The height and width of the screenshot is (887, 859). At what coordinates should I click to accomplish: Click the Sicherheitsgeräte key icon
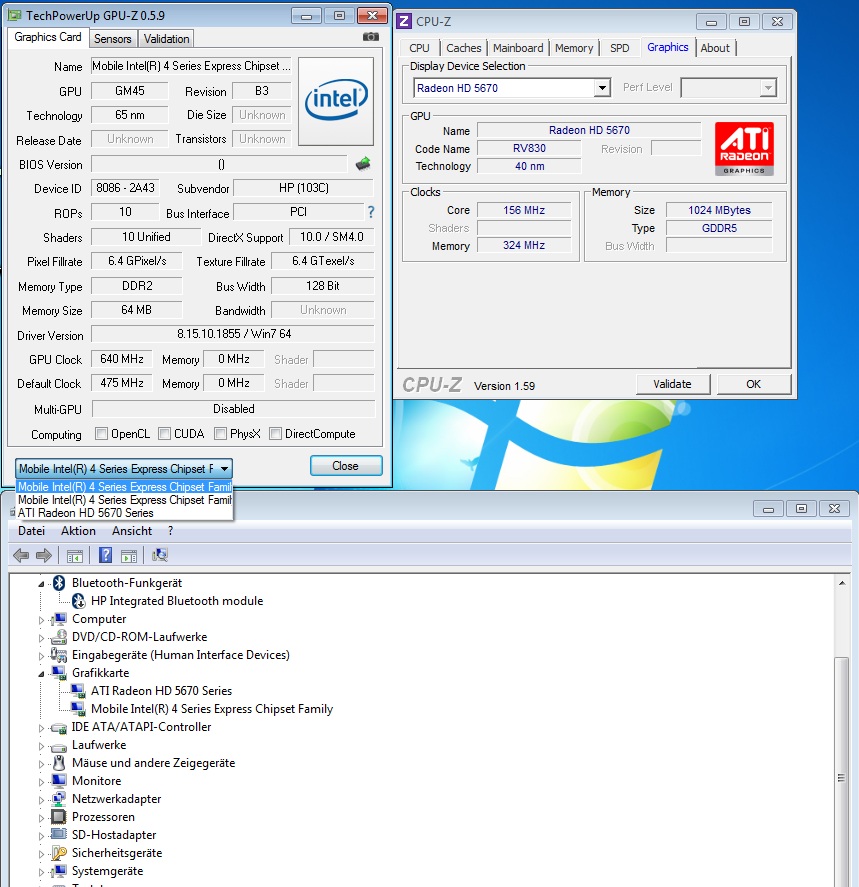[59, 853]
